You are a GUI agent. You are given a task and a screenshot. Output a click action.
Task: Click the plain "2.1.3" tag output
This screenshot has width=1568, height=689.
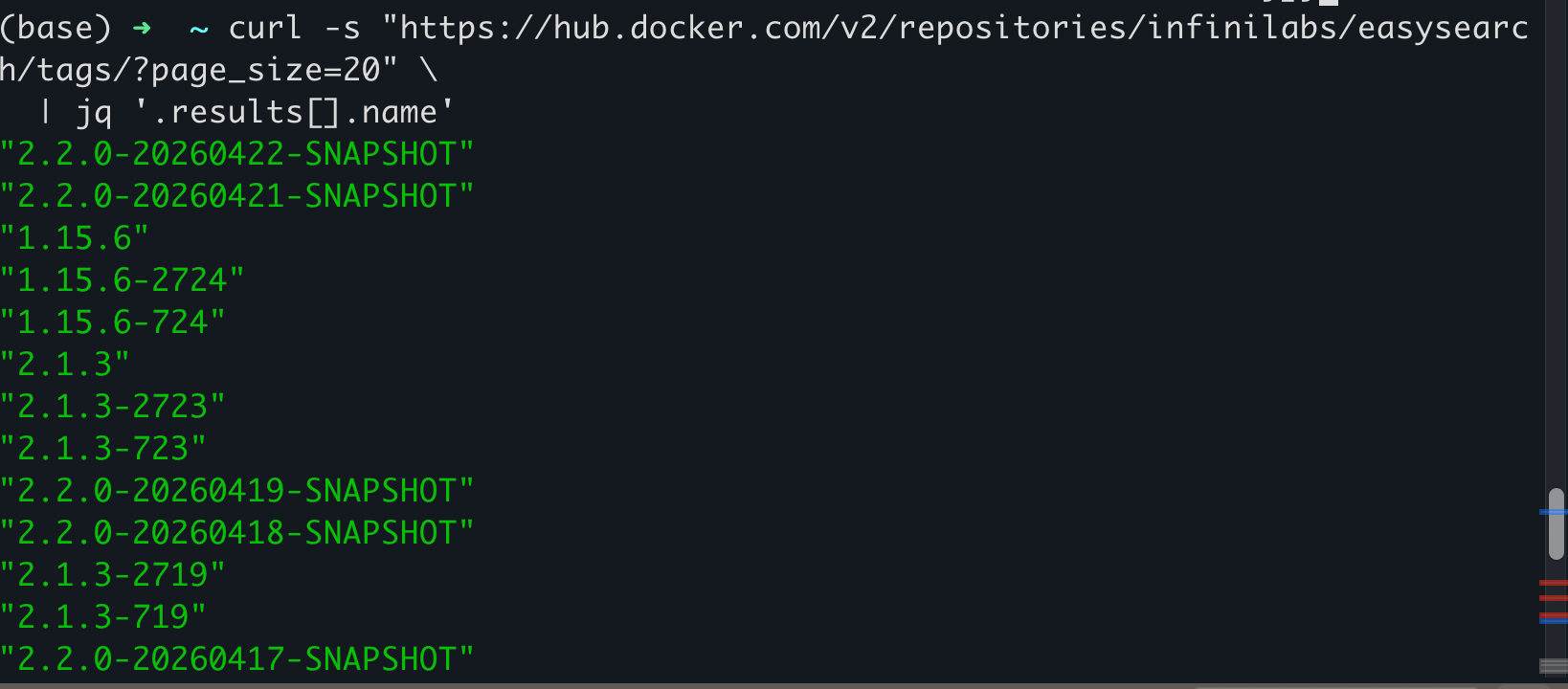[64, 365]
